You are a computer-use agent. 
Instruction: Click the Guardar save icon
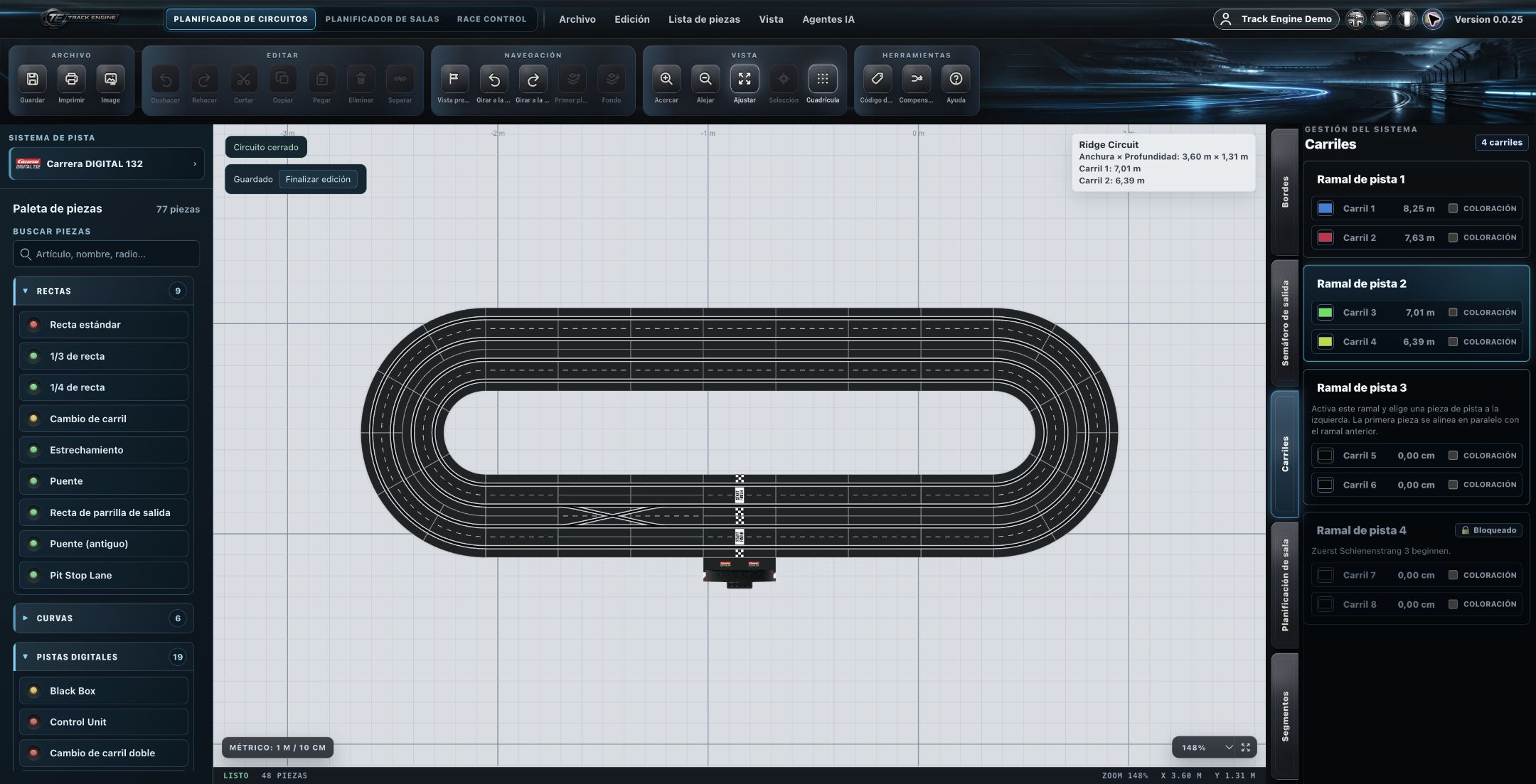pos(32,79)
